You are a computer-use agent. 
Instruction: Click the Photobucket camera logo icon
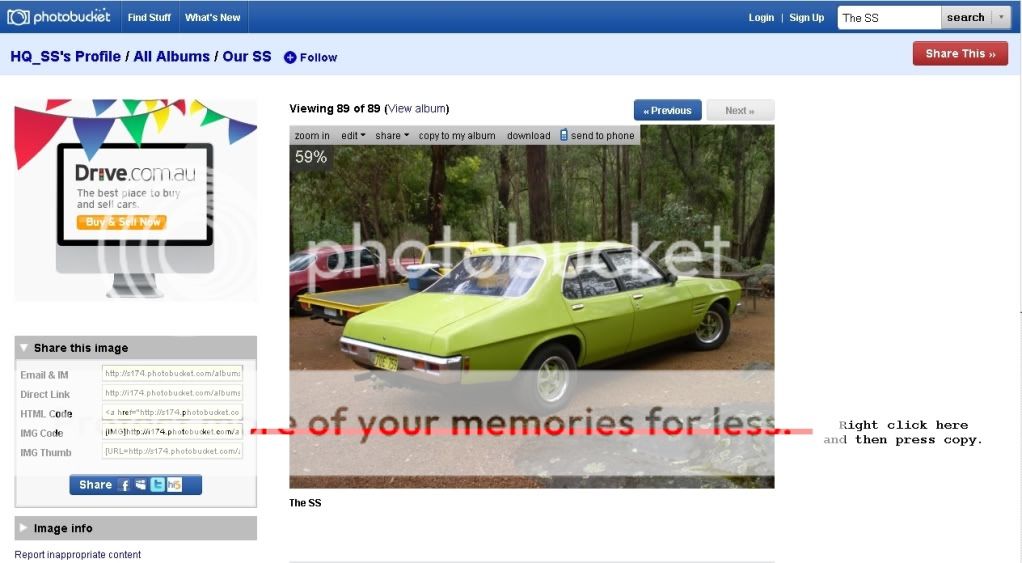coord(18,17)
